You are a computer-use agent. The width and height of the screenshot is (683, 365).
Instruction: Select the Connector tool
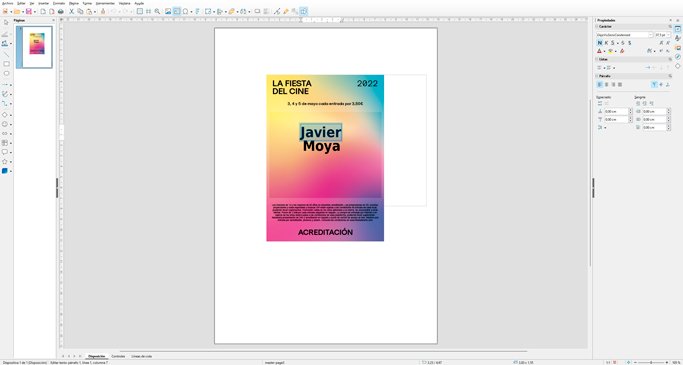5,104
